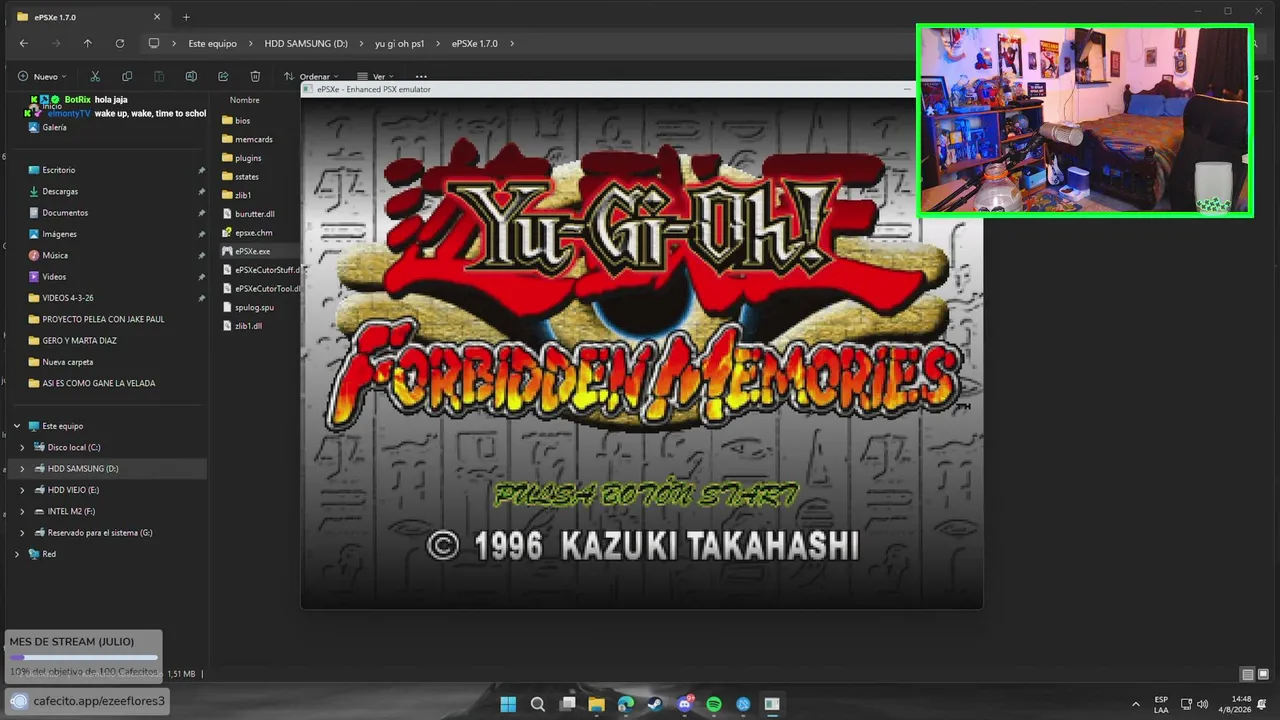Collapse the Este equipo tree node
The height and width of the screenshot is (720, 1280).
pyautogui.click(x=17, y=426)
